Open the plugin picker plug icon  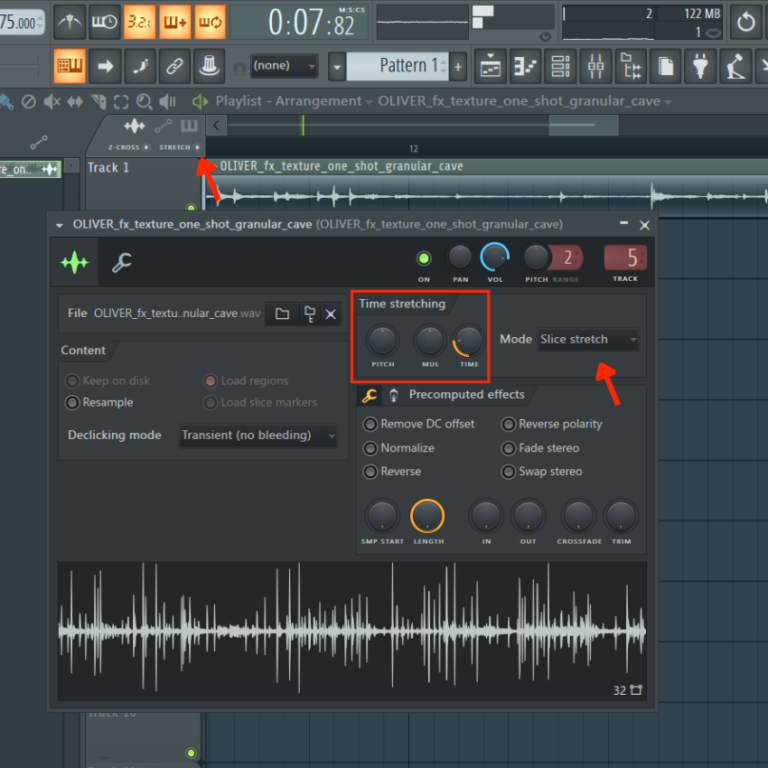pyautogui.click(x=701, y=66)
